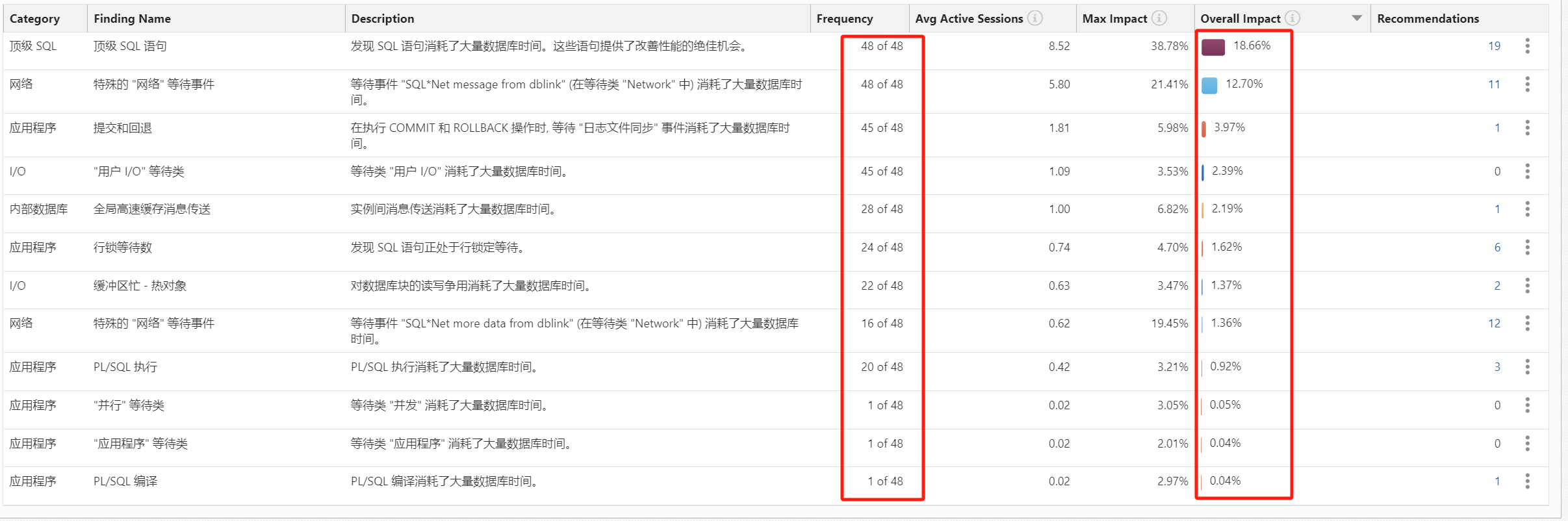Open info icon beside Max Impact header
Image resolution: width=1568 pixels, height=521 pixels.
click(x=1159, y=18)
